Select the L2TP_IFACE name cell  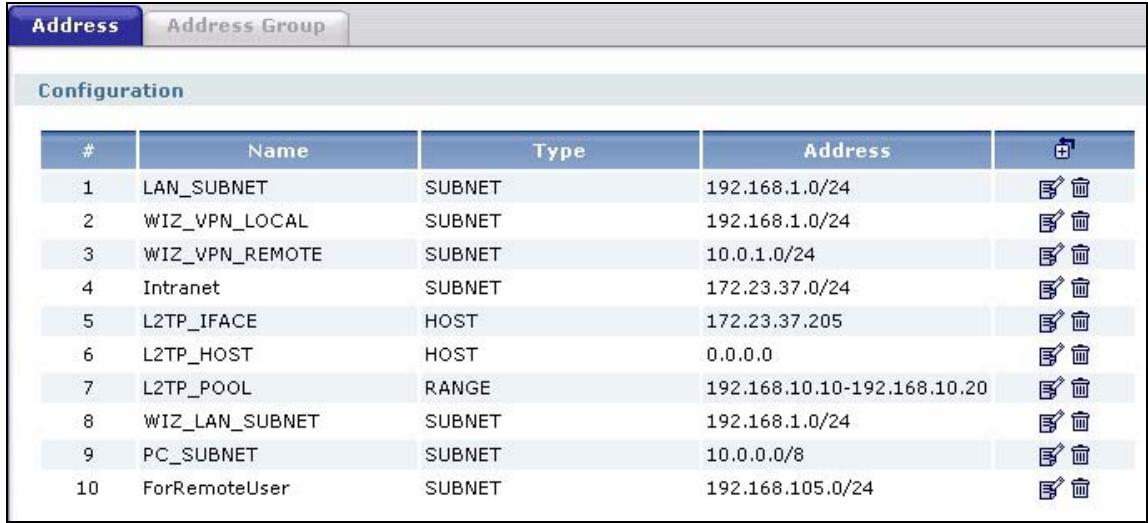pyautogui.click(x=277, y=322)
